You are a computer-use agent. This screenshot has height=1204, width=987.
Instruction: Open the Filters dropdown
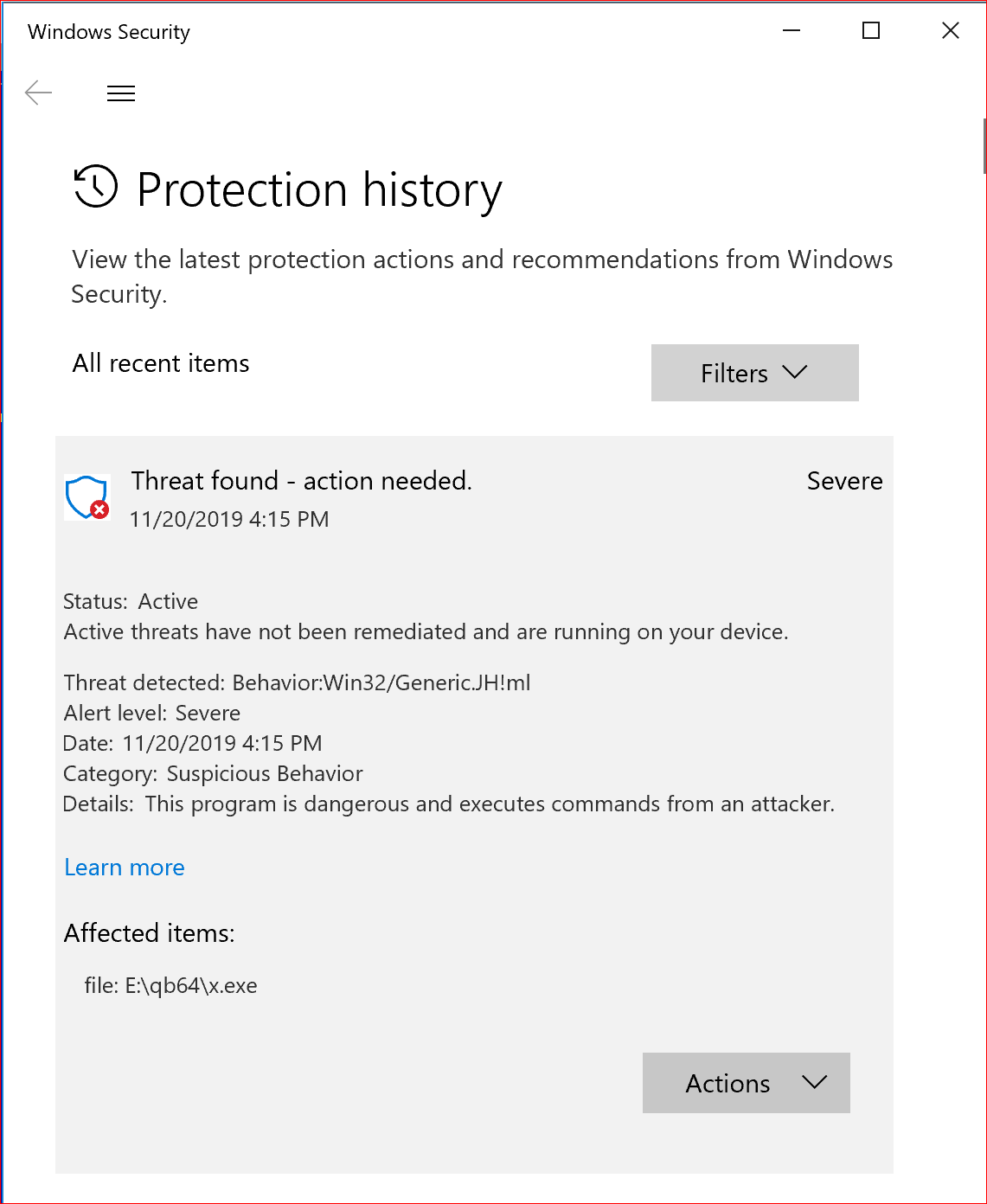(x=754, y=373)
